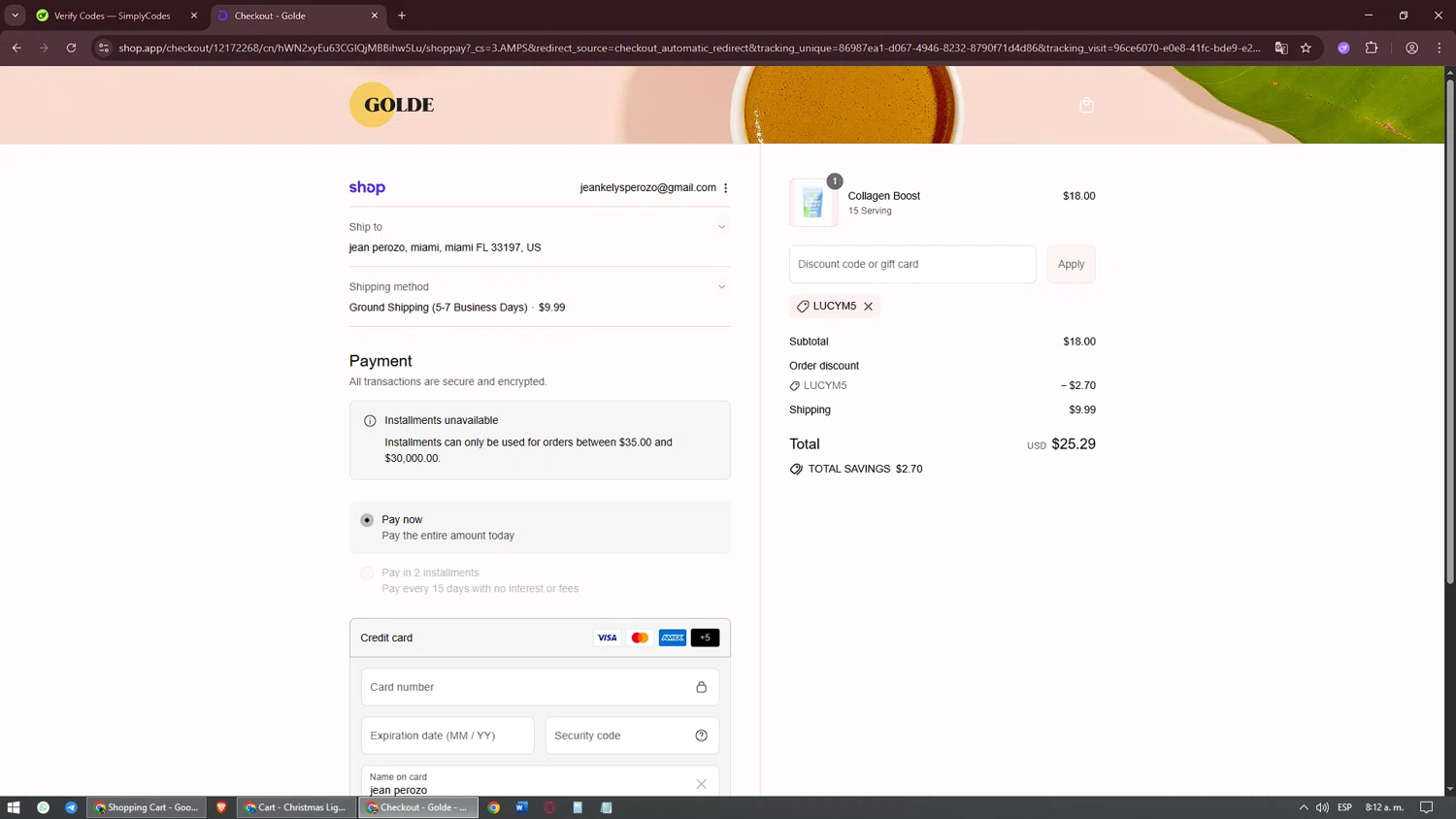
Task: Open Brave browser from the taskbar
Action: [x=221, y=807]
